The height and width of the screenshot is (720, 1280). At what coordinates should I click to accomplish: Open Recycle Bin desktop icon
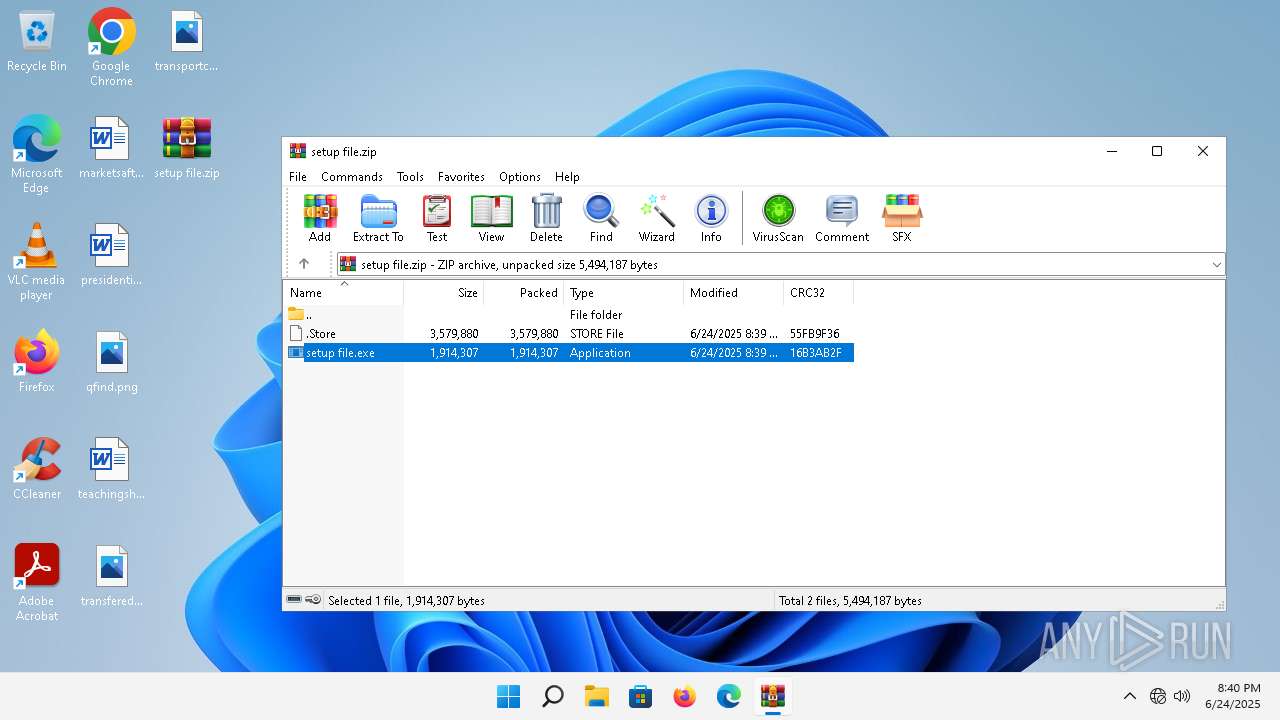click(37, 42)
